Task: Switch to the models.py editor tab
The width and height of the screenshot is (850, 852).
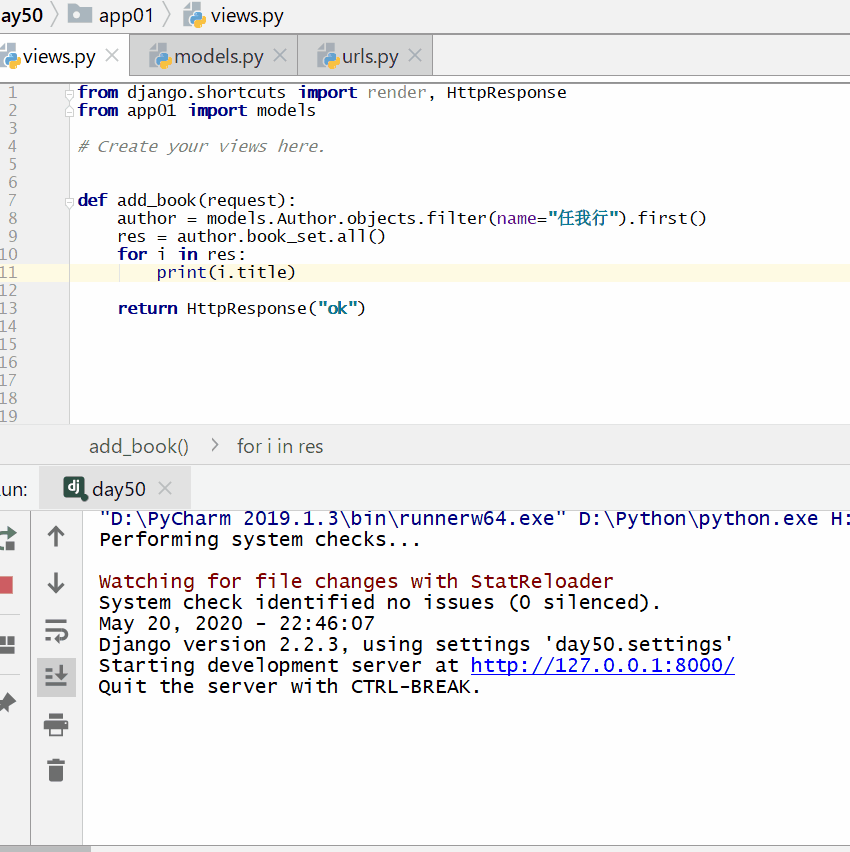Action: pos(218,56)
